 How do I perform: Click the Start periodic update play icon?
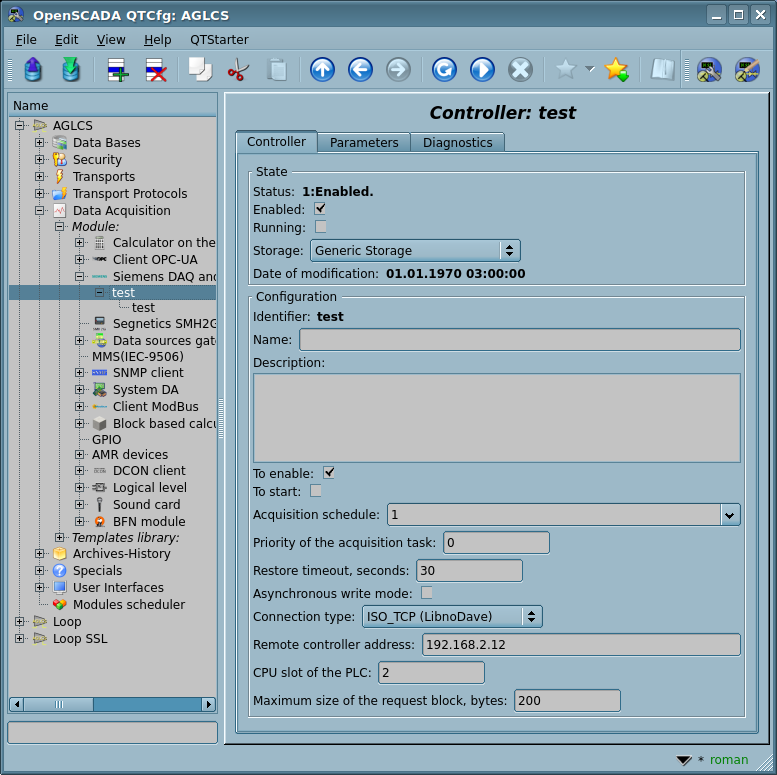point(482,70)
